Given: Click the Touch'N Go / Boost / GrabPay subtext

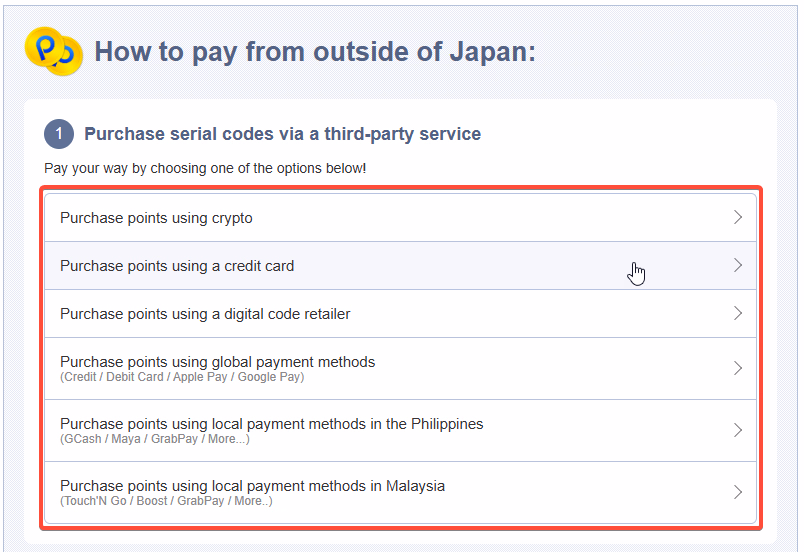Looking at the screenshot, I should tap(166, 501).
